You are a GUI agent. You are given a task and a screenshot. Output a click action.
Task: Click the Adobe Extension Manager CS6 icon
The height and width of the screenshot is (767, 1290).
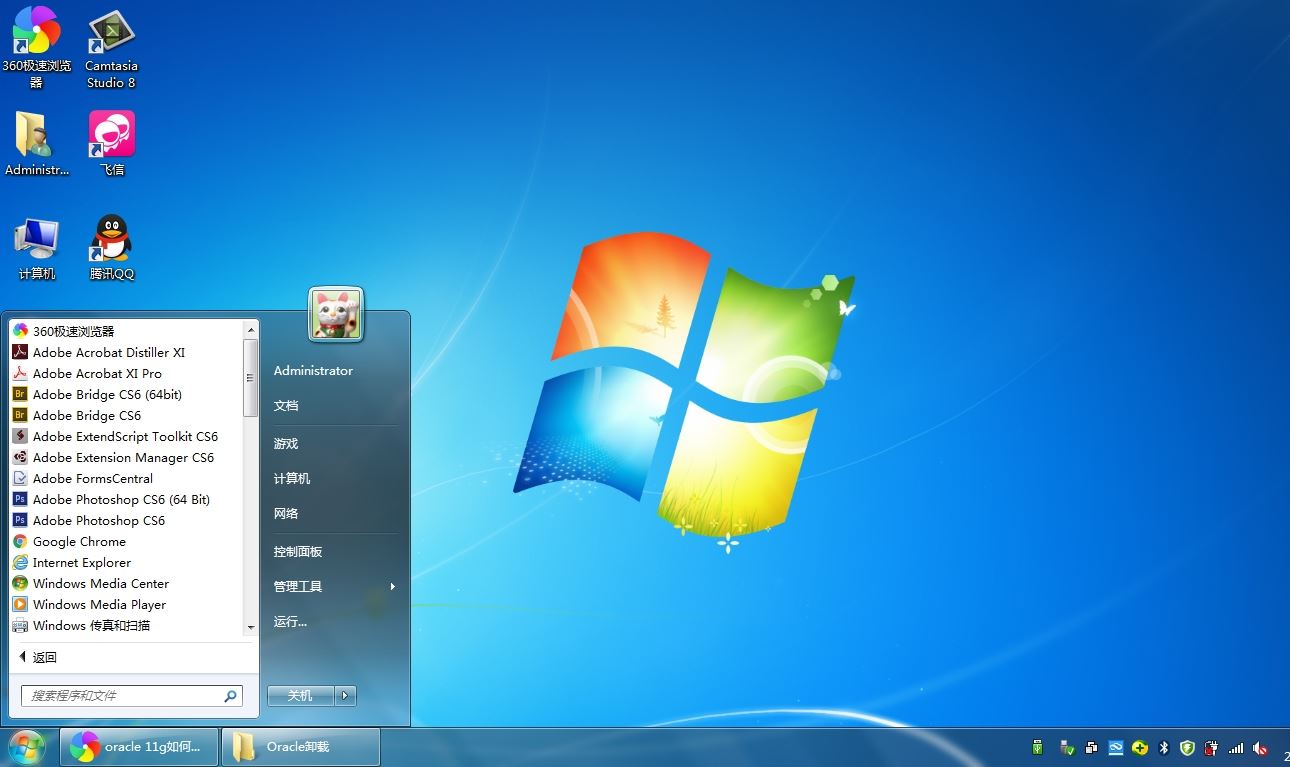[x=20, y=457]
